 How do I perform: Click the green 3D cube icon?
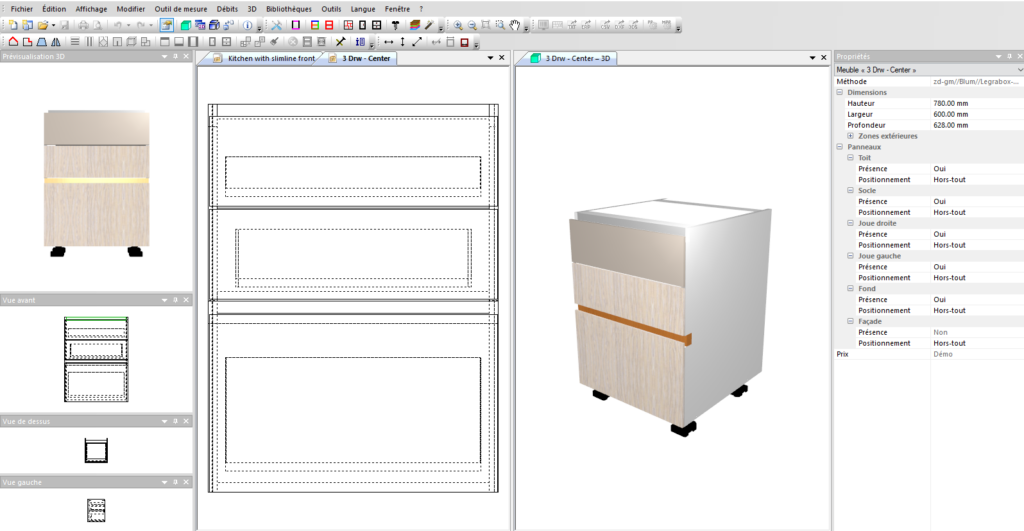coord(185,25)
